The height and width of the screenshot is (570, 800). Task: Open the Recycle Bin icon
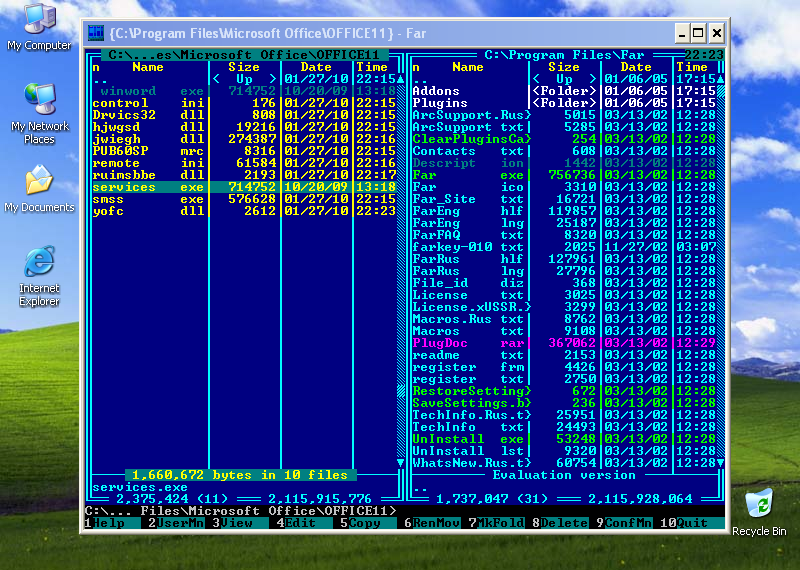coord(759,512)
